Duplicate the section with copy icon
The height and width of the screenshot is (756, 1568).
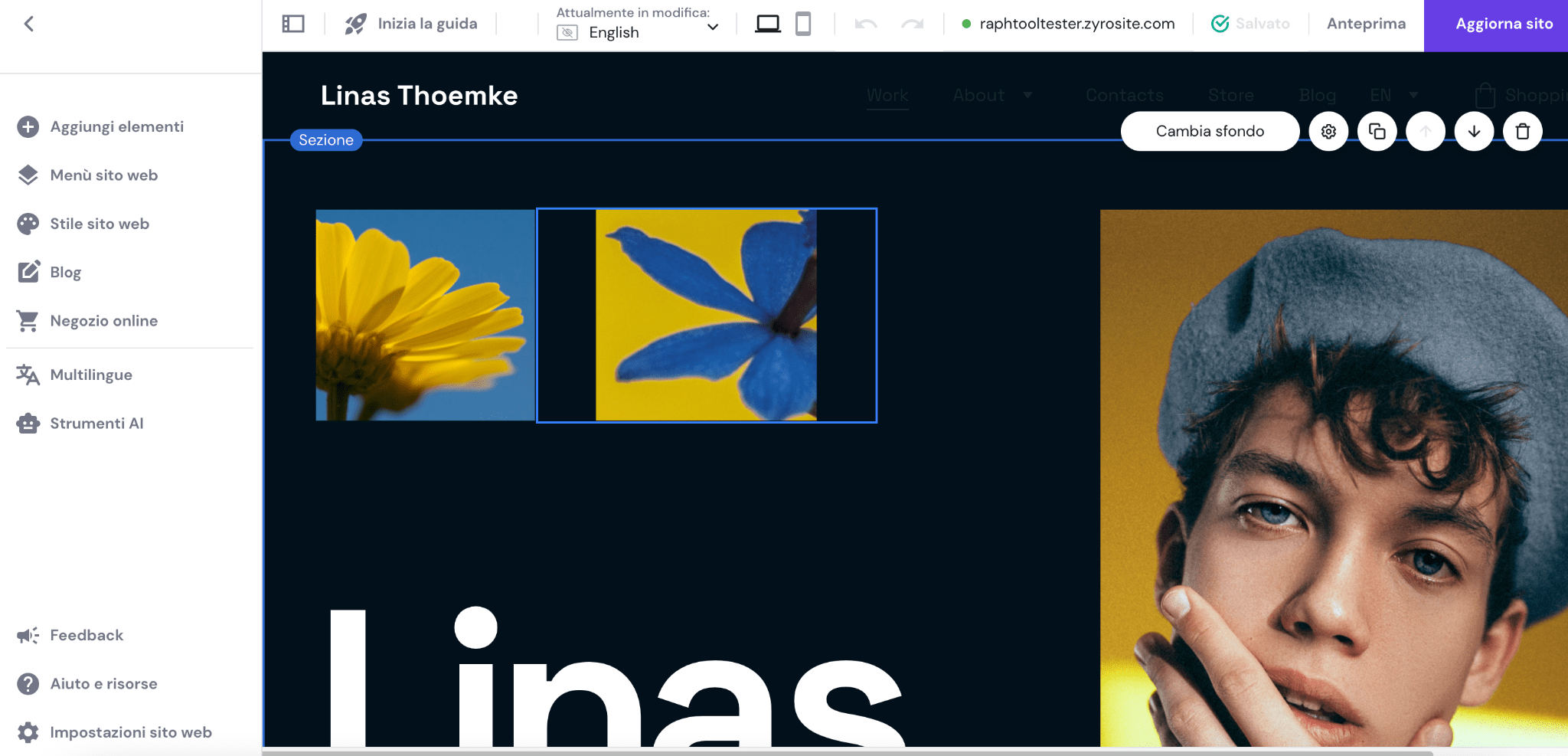1377,132
